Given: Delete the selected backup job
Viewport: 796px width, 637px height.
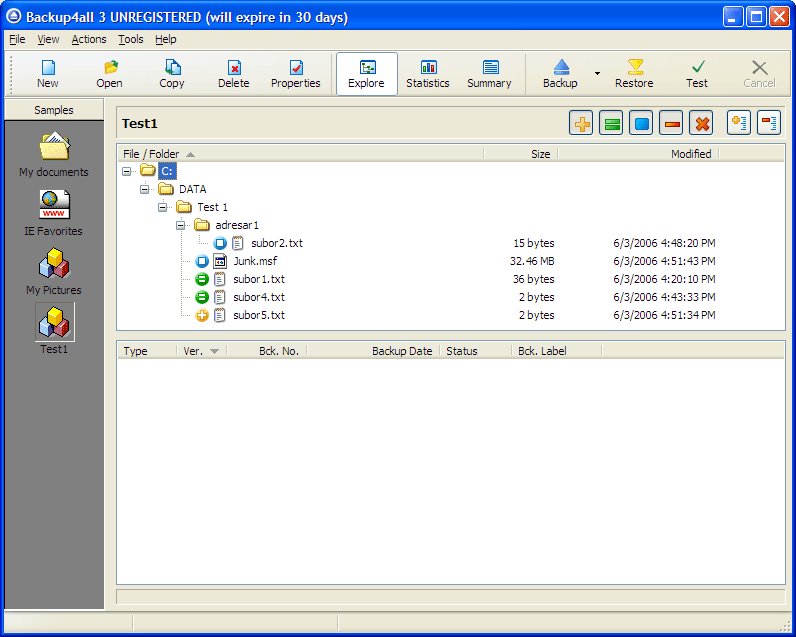Looking at the screenshot, I should [x=234, y=74].
